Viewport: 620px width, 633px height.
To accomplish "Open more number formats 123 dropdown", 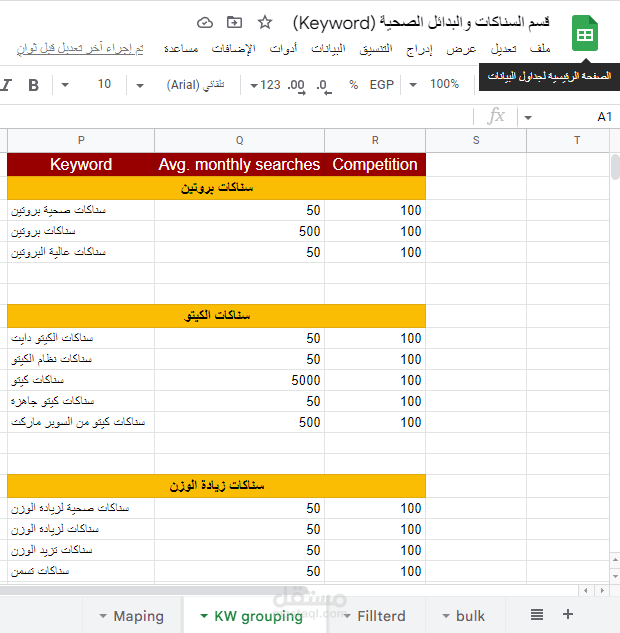I will coord(265,85).
